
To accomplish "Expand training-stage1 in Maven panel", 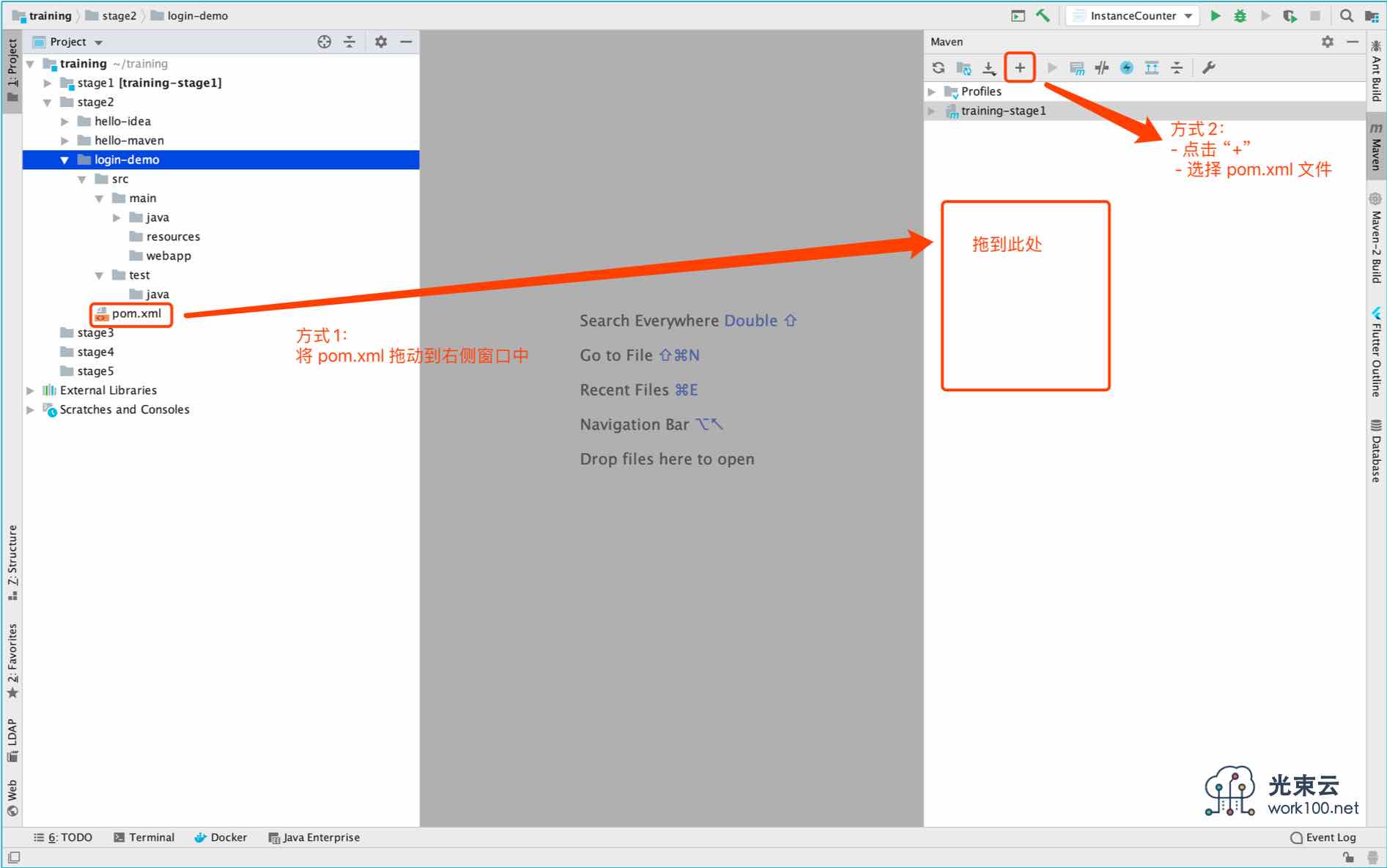I will pos(932,111).
